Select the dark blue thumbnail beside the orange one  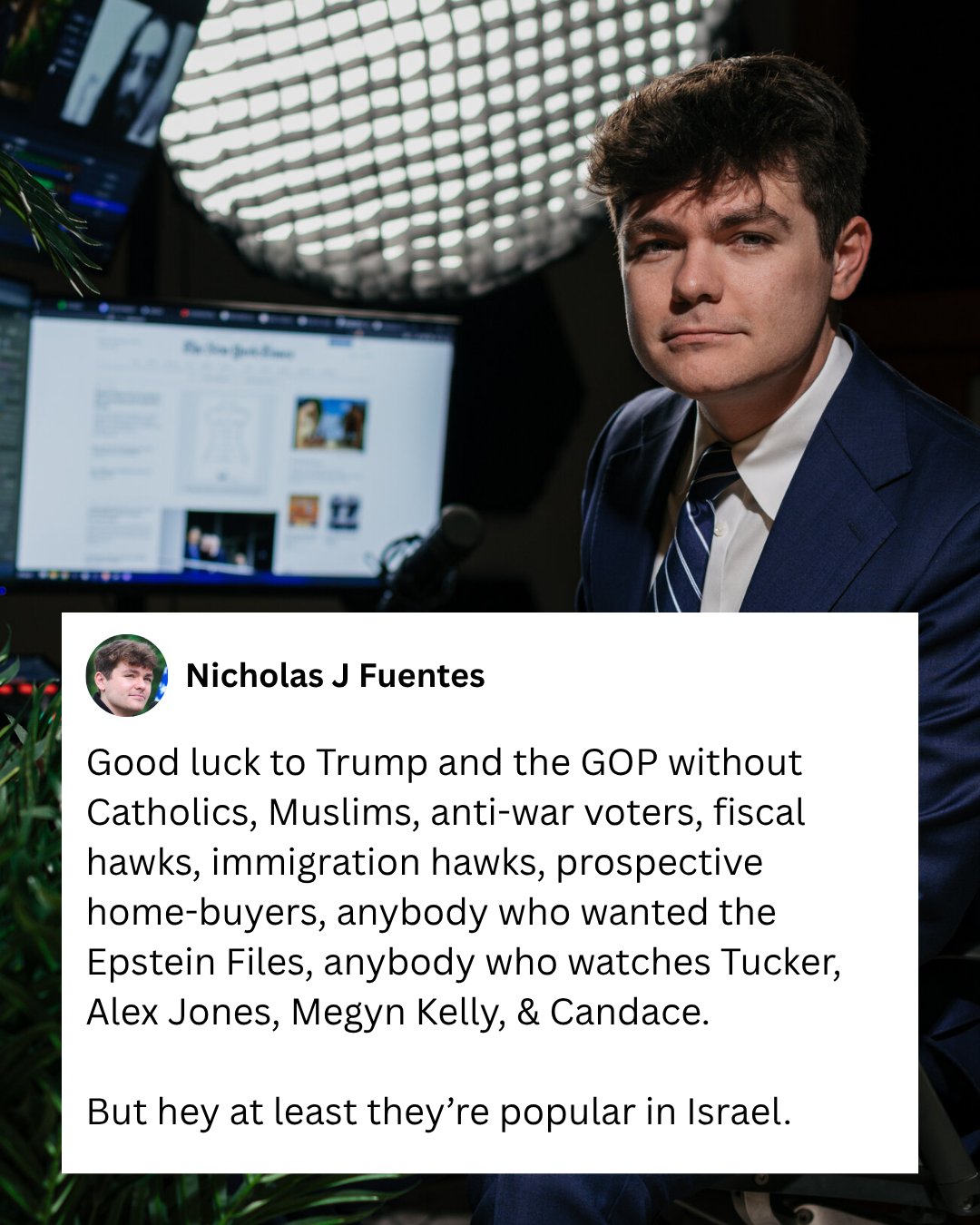[x=344, y=513]
